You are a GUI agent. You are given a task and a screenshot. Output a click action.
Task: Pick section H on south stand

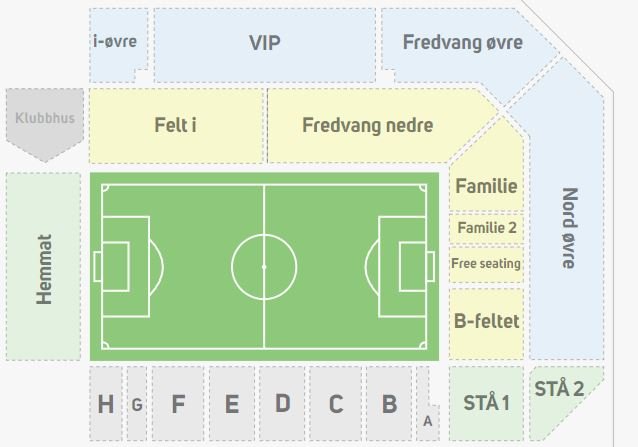tap(105, 403)
